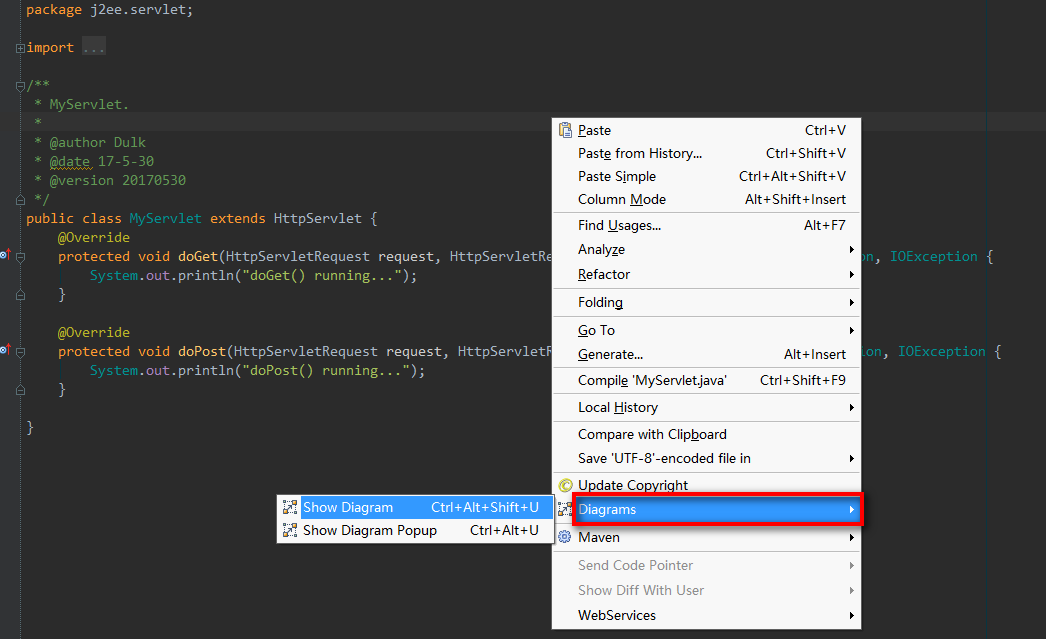The image size is (1046, 639).
Task: Open the WebServices submenu arrow
Action: [x=851, y=615]
